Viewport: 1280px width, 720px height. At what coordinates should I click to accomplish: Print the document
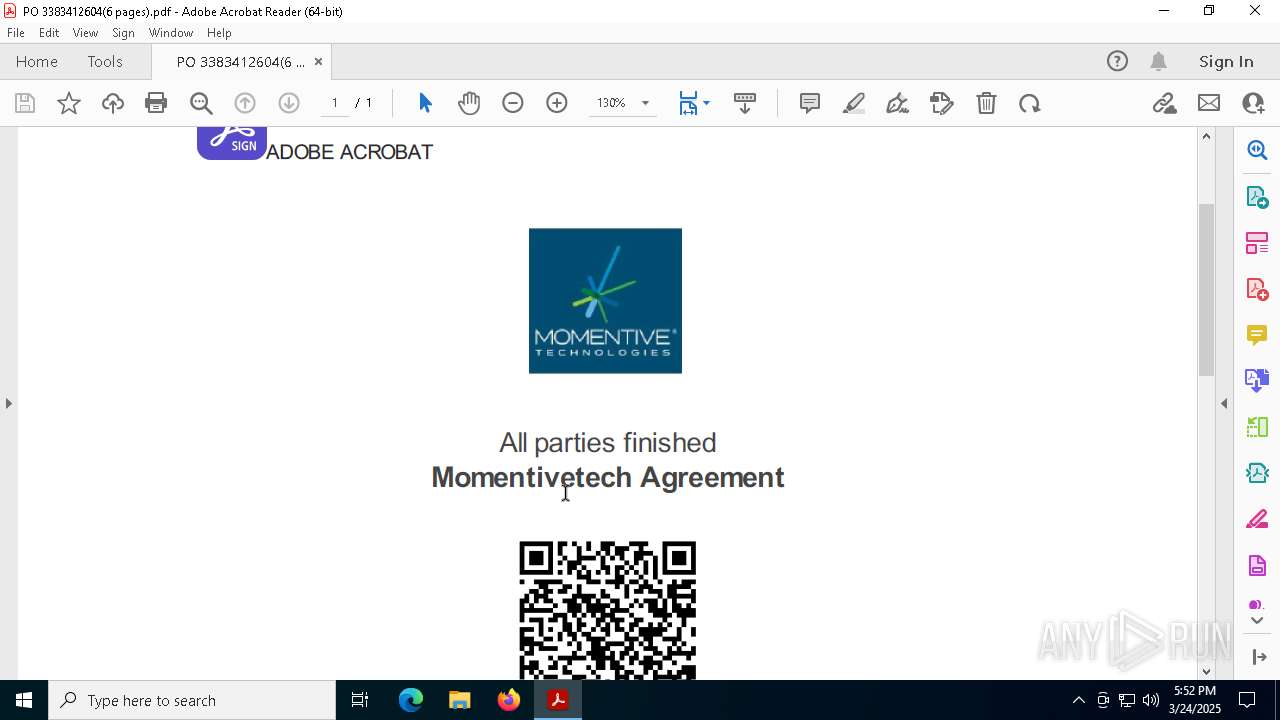click(x=156, y=103)
